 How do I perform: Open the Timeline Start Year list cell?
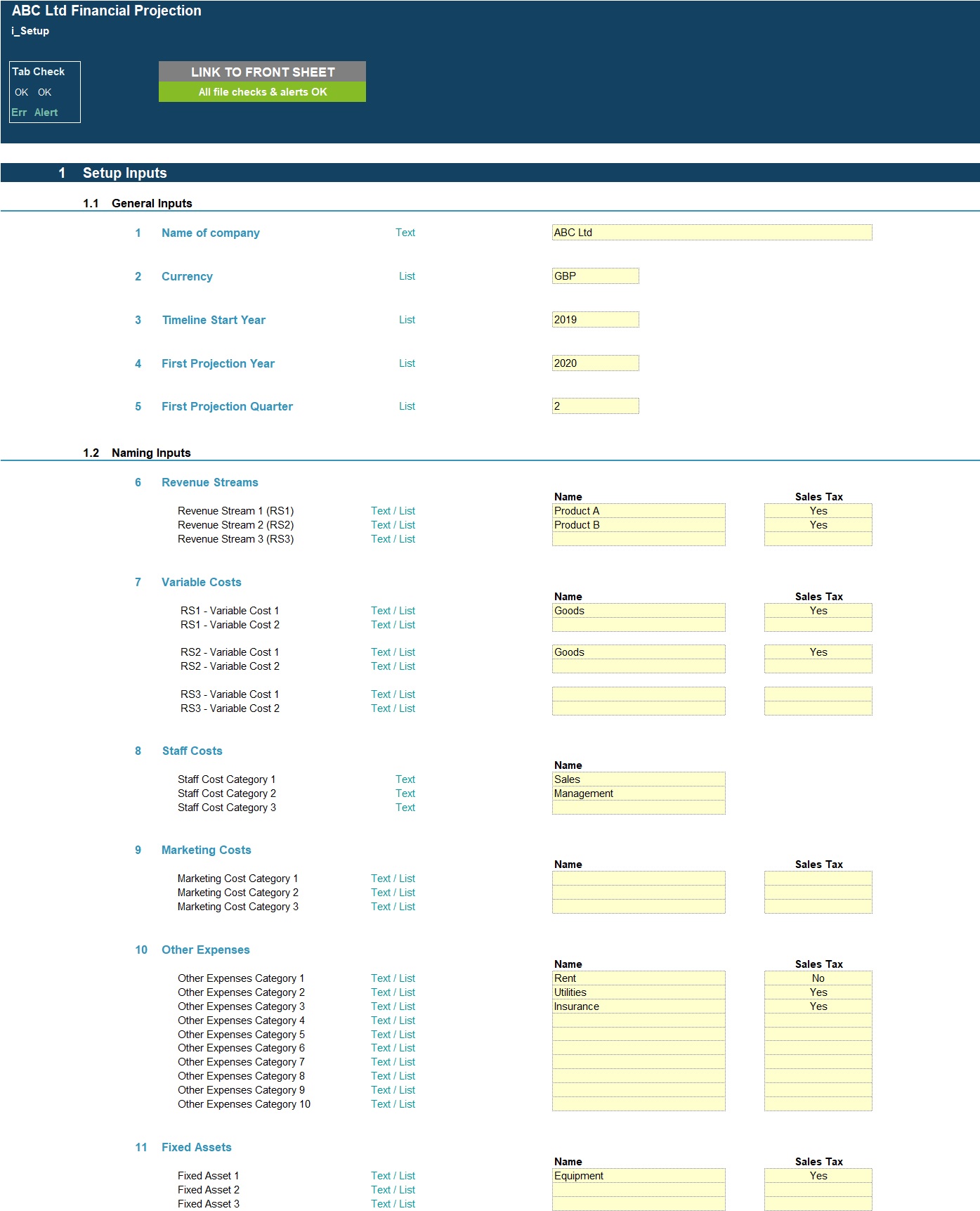595,320
